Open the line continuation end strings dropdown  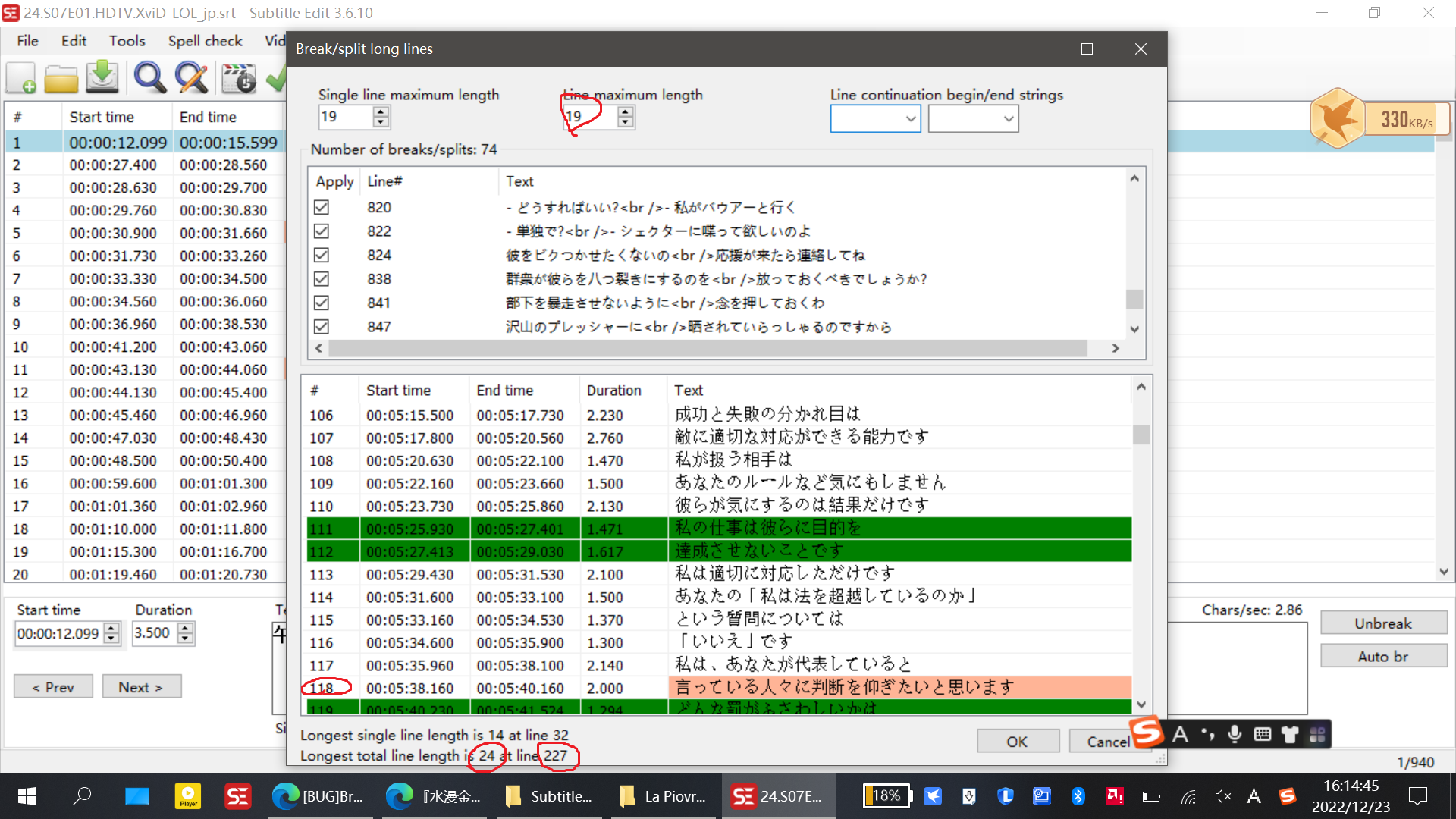[1007, 118]
